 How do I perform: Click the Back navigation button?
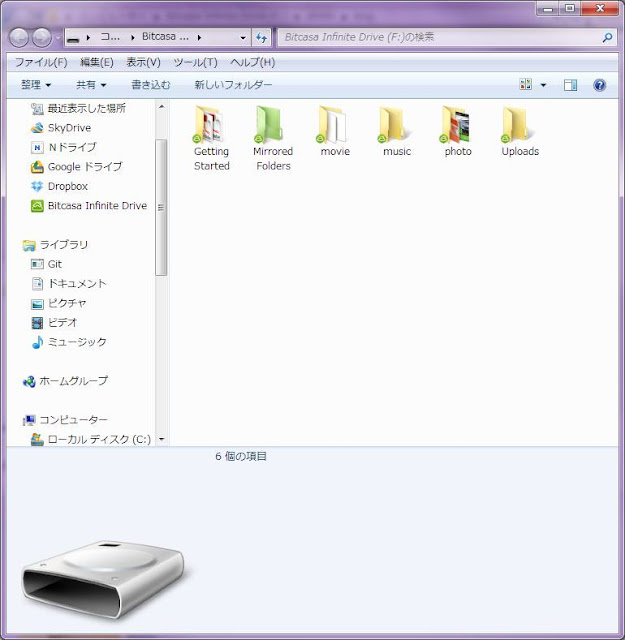tap(19, 38)
